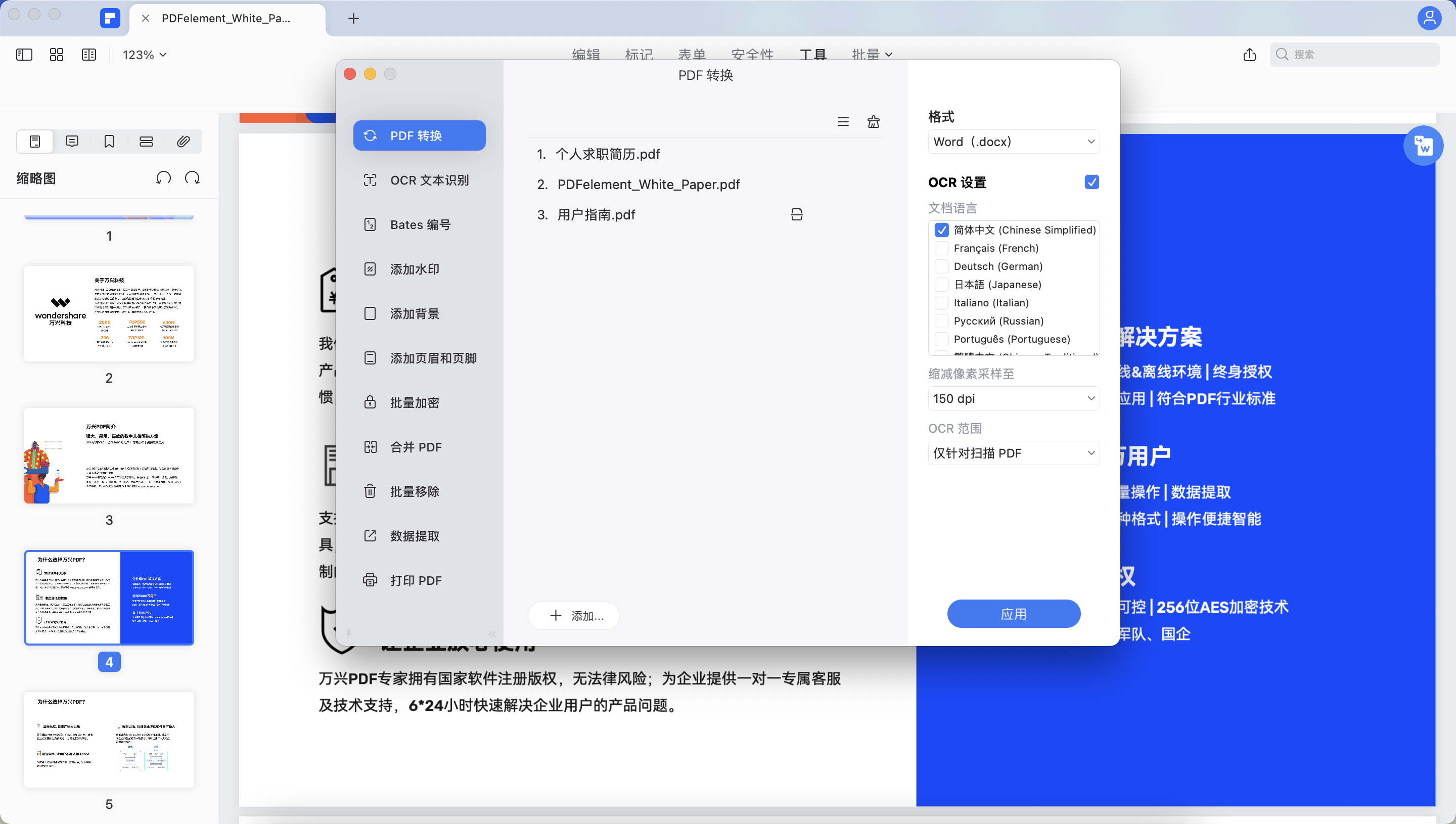Screen dimensions: 1456x824
Task: Open the bookmarks panel icon
Action: [x=109, y=142]
